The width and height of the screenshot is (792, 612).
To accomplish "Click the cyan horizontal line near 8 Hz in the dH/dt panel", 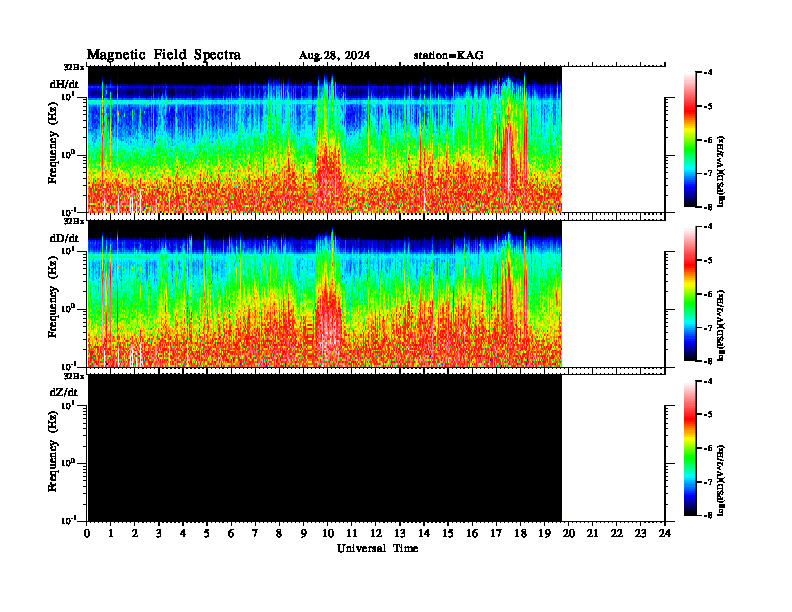I will point(325,103).
